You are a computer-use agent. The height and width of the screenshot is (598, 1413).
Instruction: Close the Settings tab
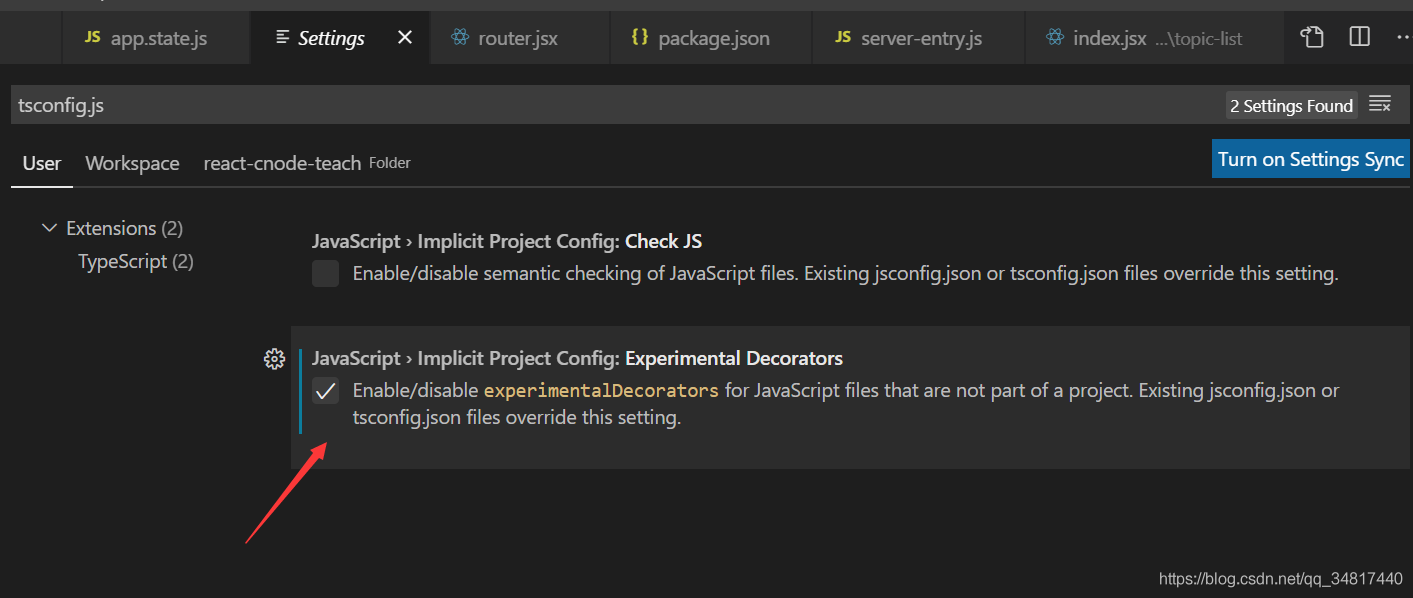point(405,38)
